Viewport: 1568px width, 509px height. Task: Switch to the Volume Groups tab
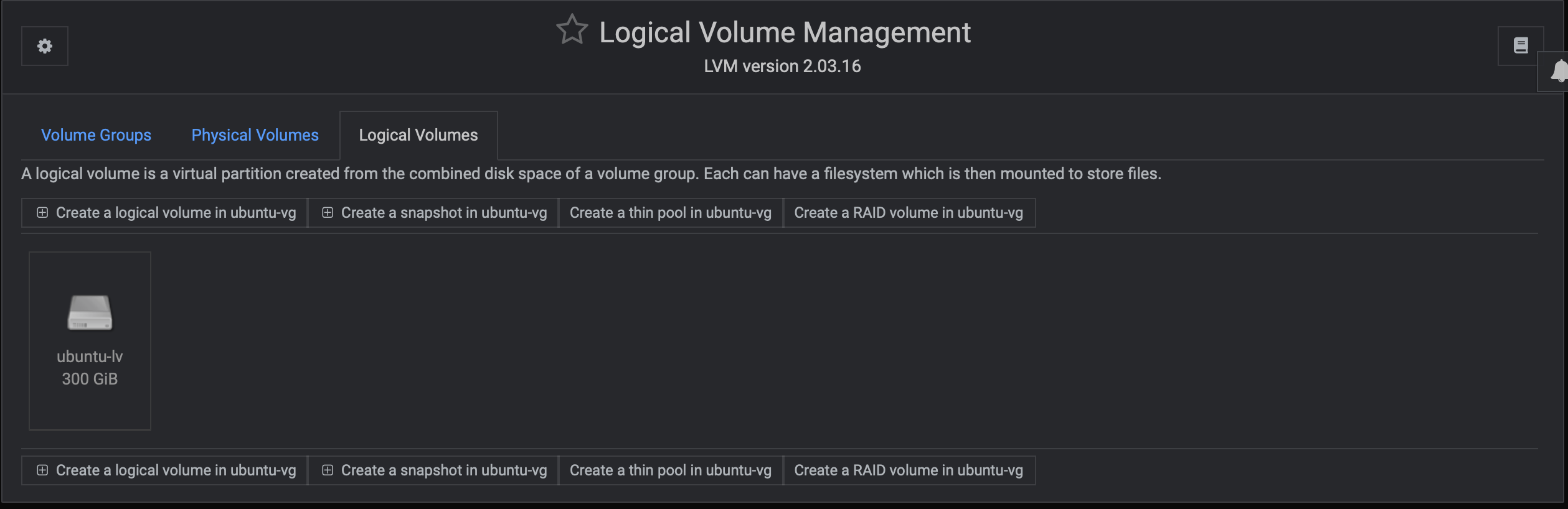click(x=96, y=135)
